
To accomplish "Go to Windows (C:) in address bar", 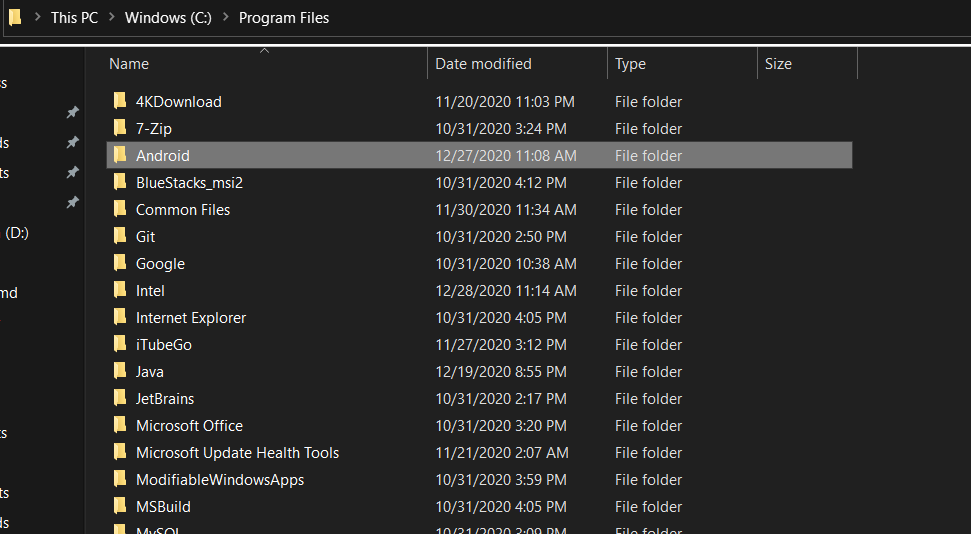I will pyautogui.click(x=168, y=18).
